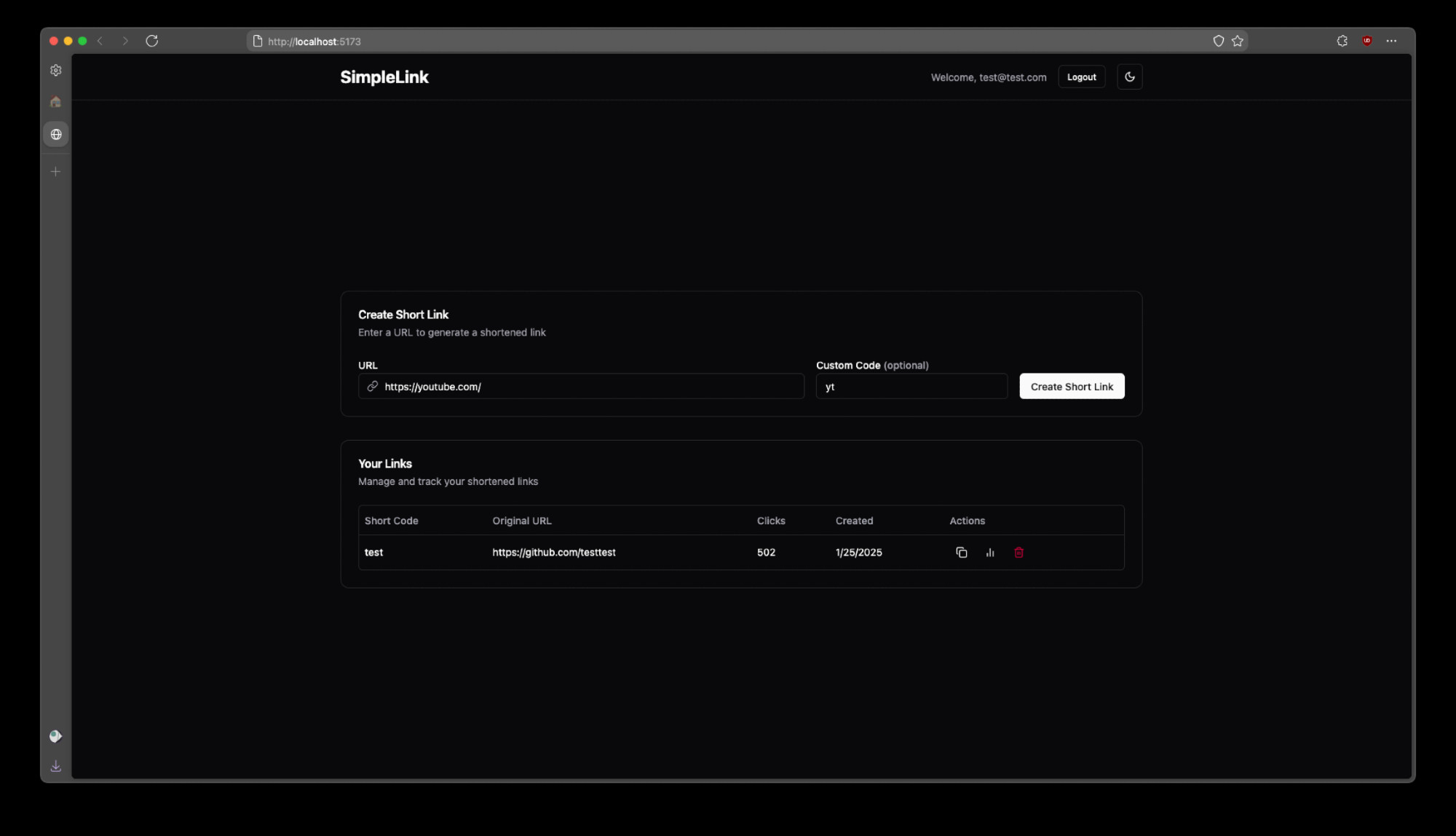Open the browser three-dot menu
1456x836 pixels.
[1390, 42]
